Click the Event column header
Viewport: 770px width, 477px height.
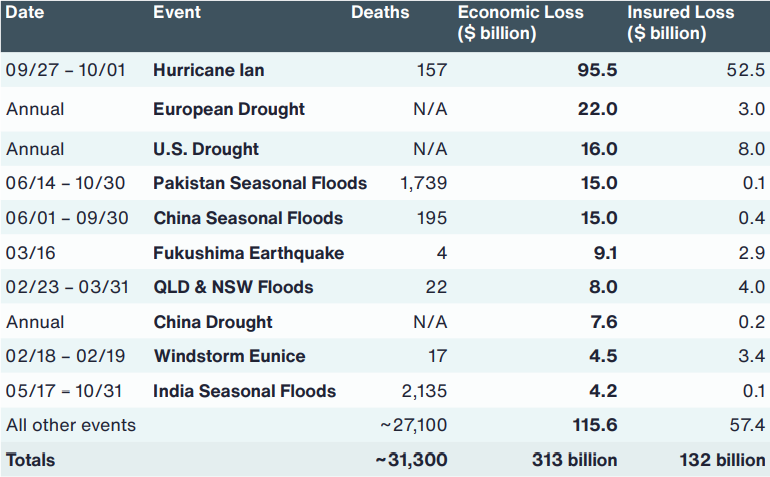(x=177, y=12)
